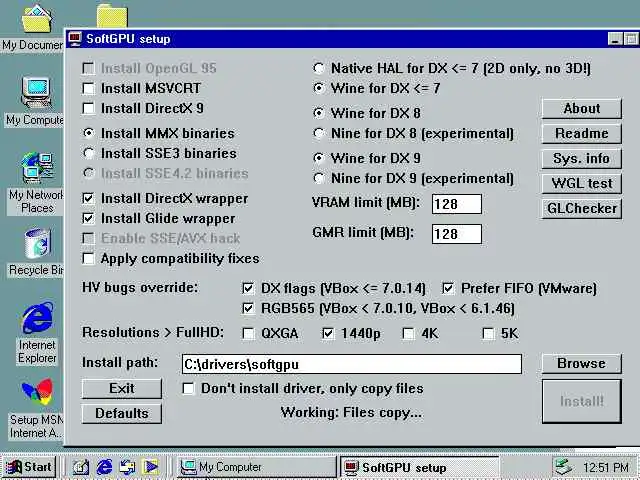The width and height of the screenshot is (640, 480).
Task: Open the Outlook Express quick launch icon
Action: pyautogui.click(x=127, y=467)
